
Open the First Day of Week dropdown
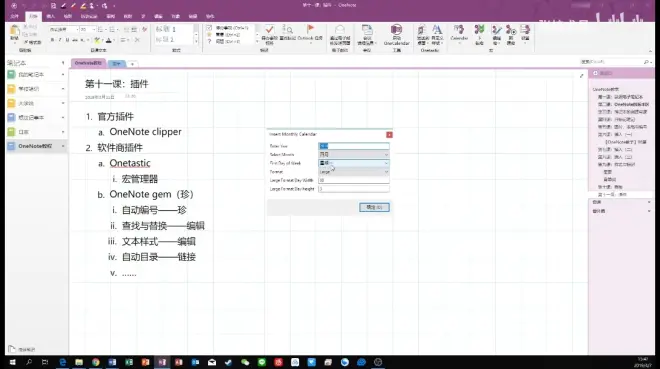[x=354, y=163]
